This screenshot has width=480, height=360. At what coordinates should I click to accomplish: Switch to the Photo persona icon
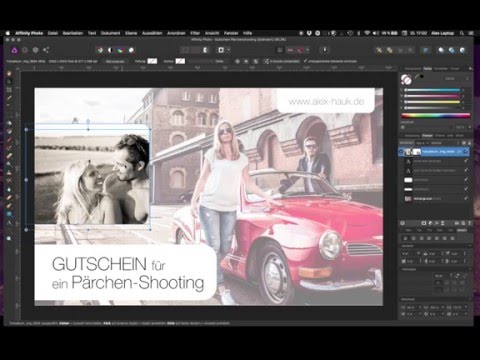(x=14, y=50)
